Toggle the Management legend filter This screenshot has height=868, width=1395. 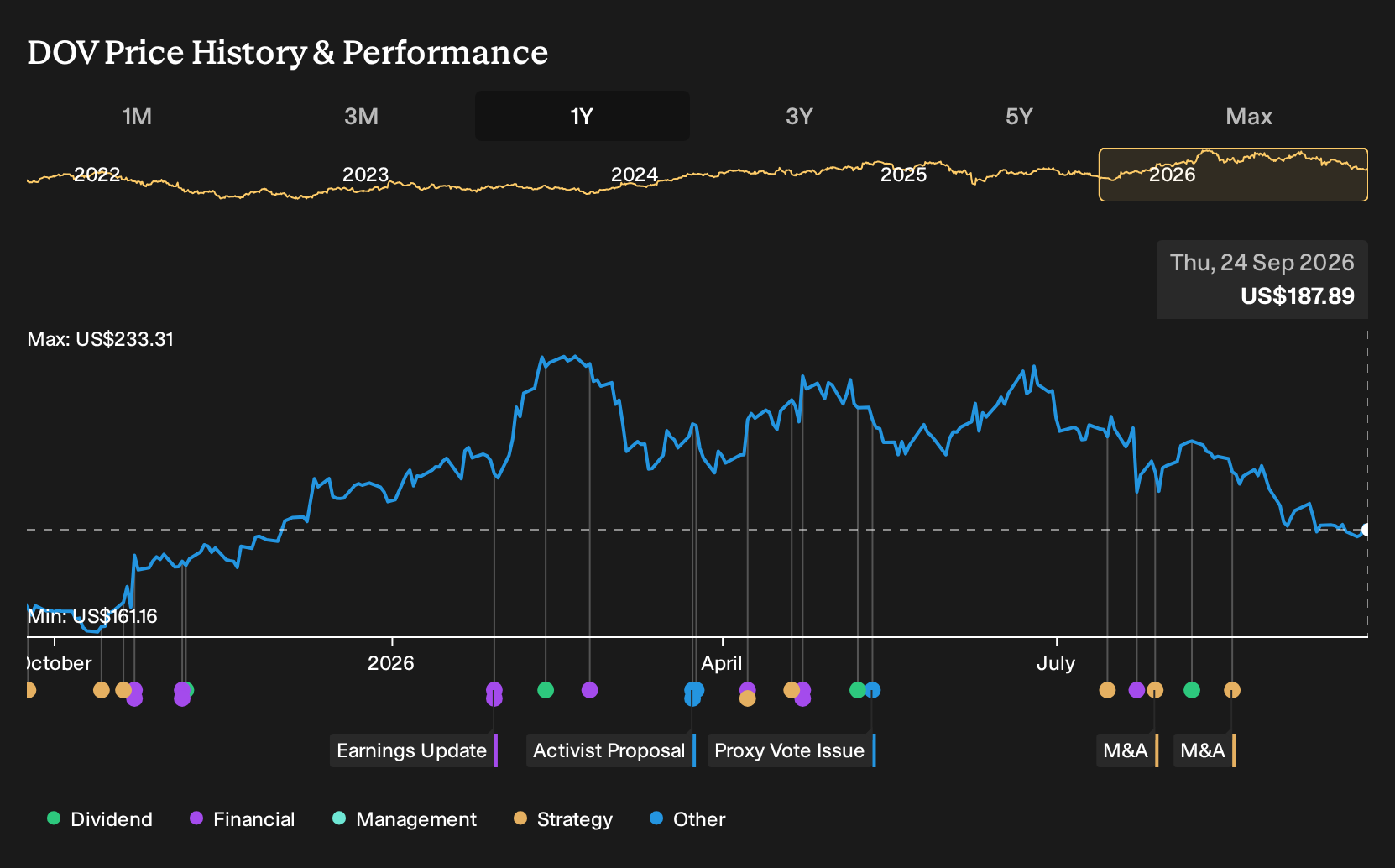[x=405, y=819]
